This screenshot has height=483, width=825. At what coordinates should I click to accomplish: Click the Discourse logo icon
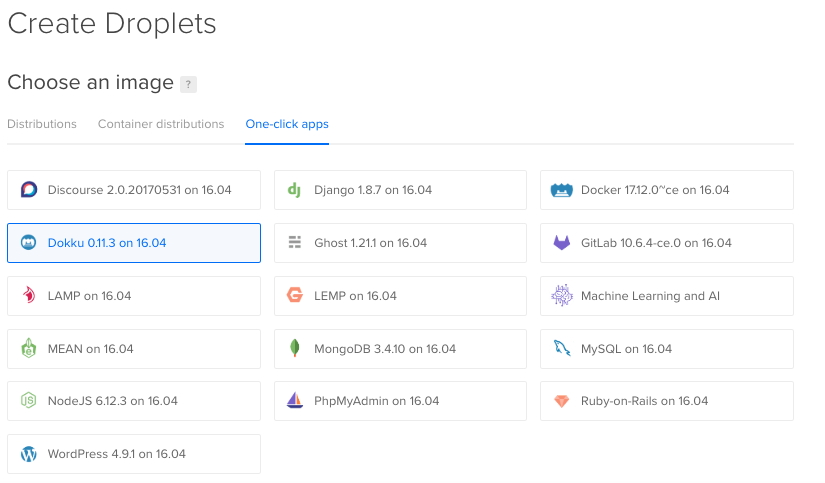[29, 190]
